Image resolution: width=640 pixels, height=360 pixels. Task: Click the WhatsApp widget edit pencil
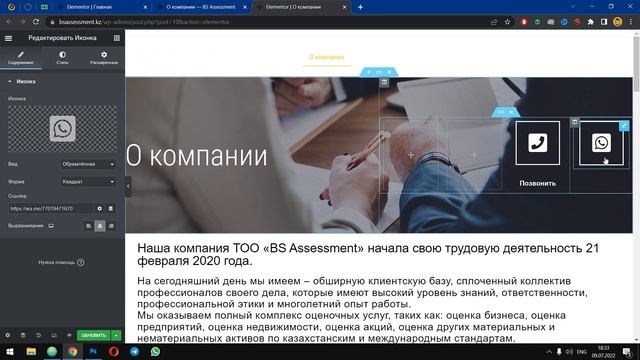point(624,126)
